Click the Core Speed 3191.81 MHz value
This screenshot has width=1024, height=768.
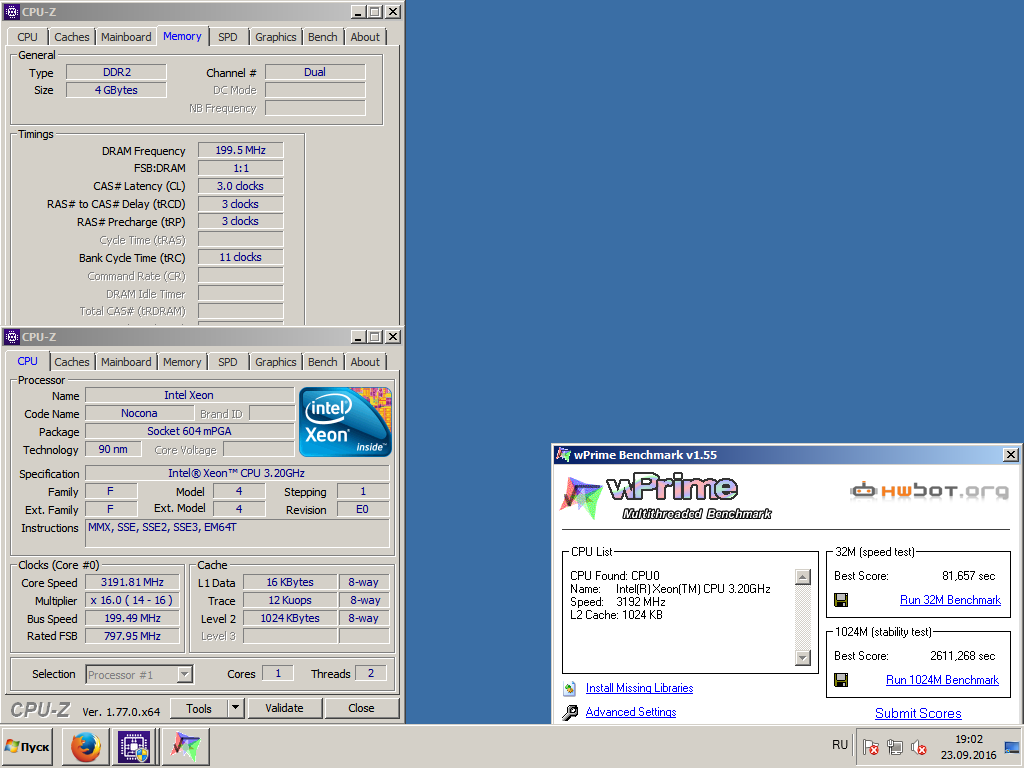click(133, 582)
